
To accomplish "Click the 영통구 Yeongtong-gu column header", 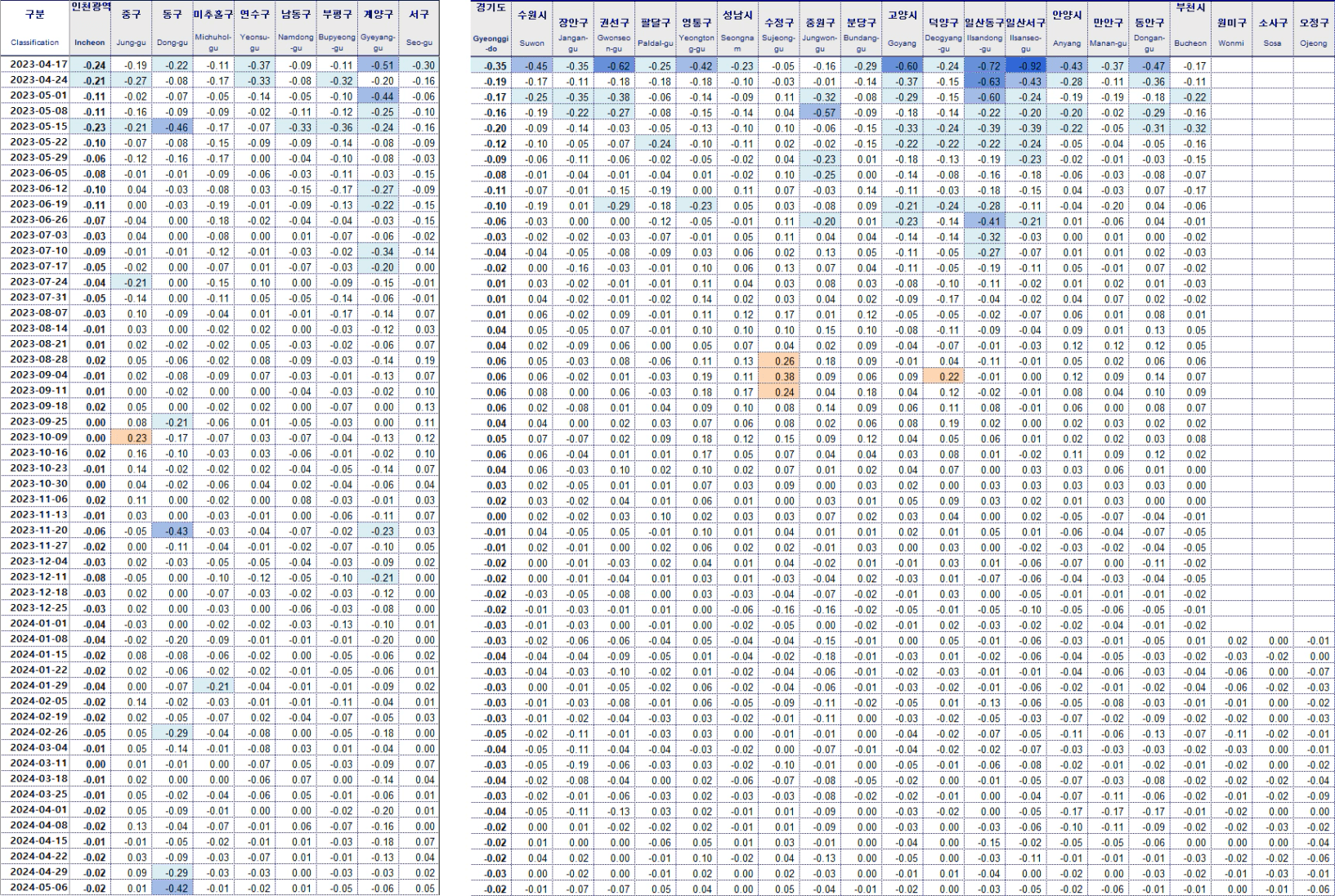I will tap(697, 28).
